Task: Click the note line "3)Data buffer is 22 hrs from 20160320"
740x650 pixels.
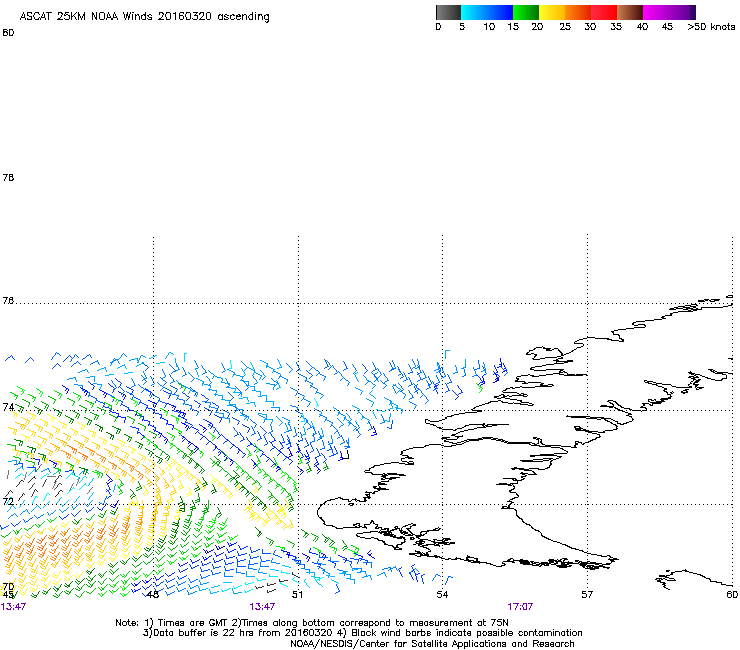Action: [362, 633]
